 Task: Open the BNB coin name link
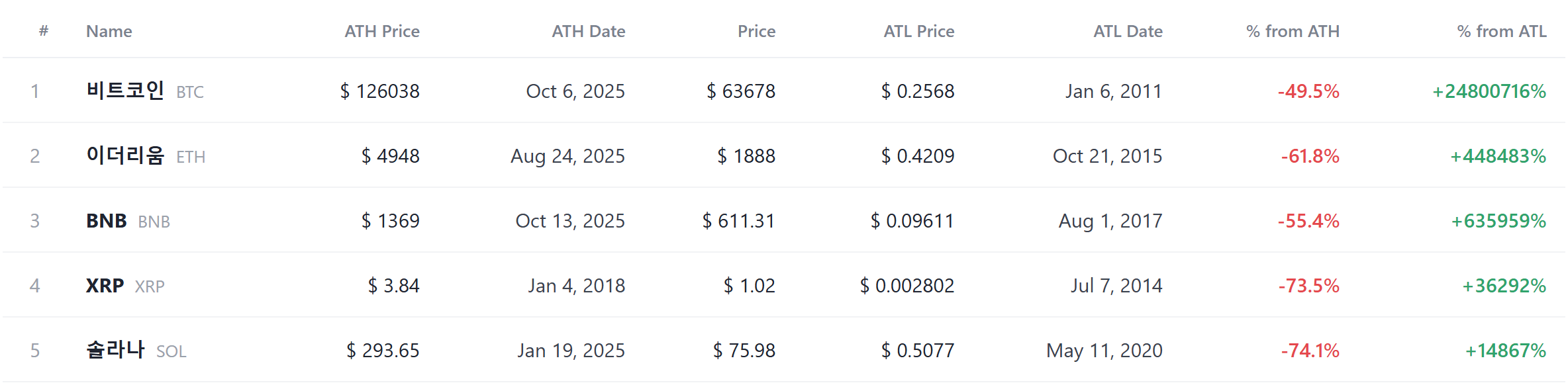[107, 220]
